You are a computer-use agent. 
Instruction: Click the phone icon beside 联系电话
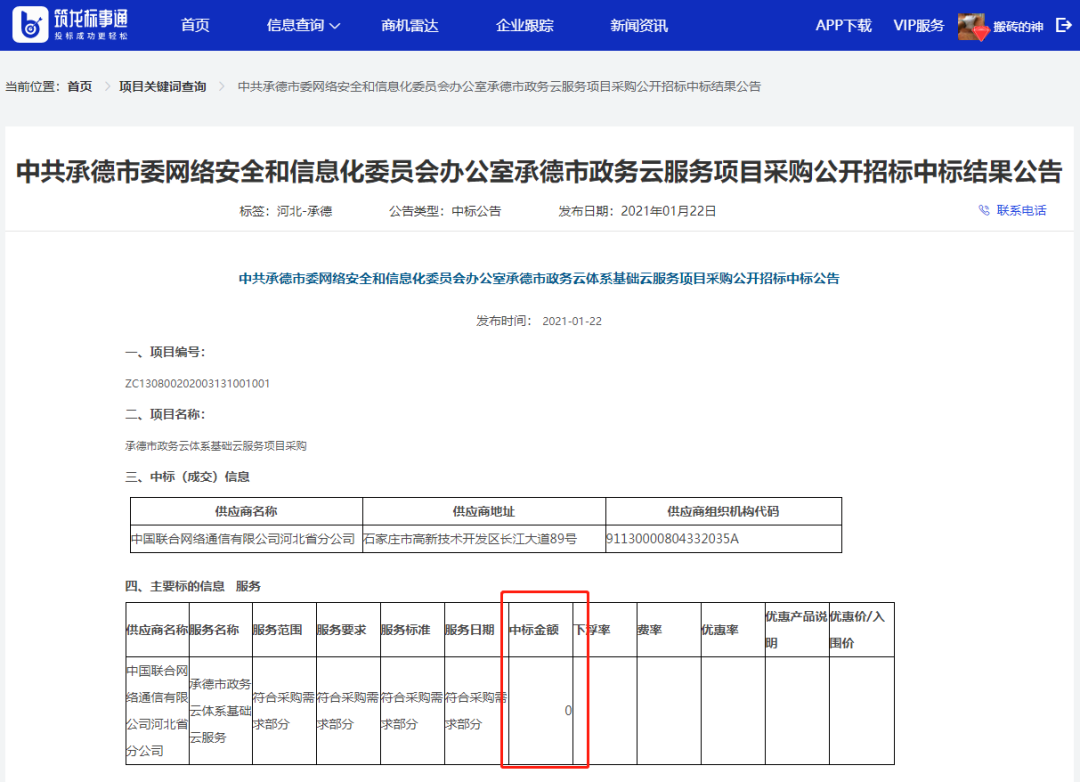[984, 210]
